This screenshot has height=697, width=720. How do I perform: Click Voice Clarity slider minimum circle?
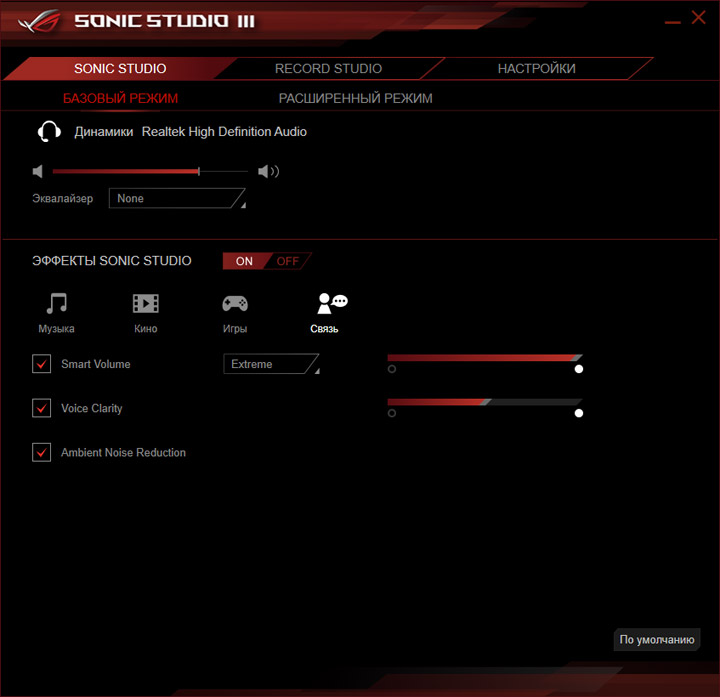click(392, 413)
